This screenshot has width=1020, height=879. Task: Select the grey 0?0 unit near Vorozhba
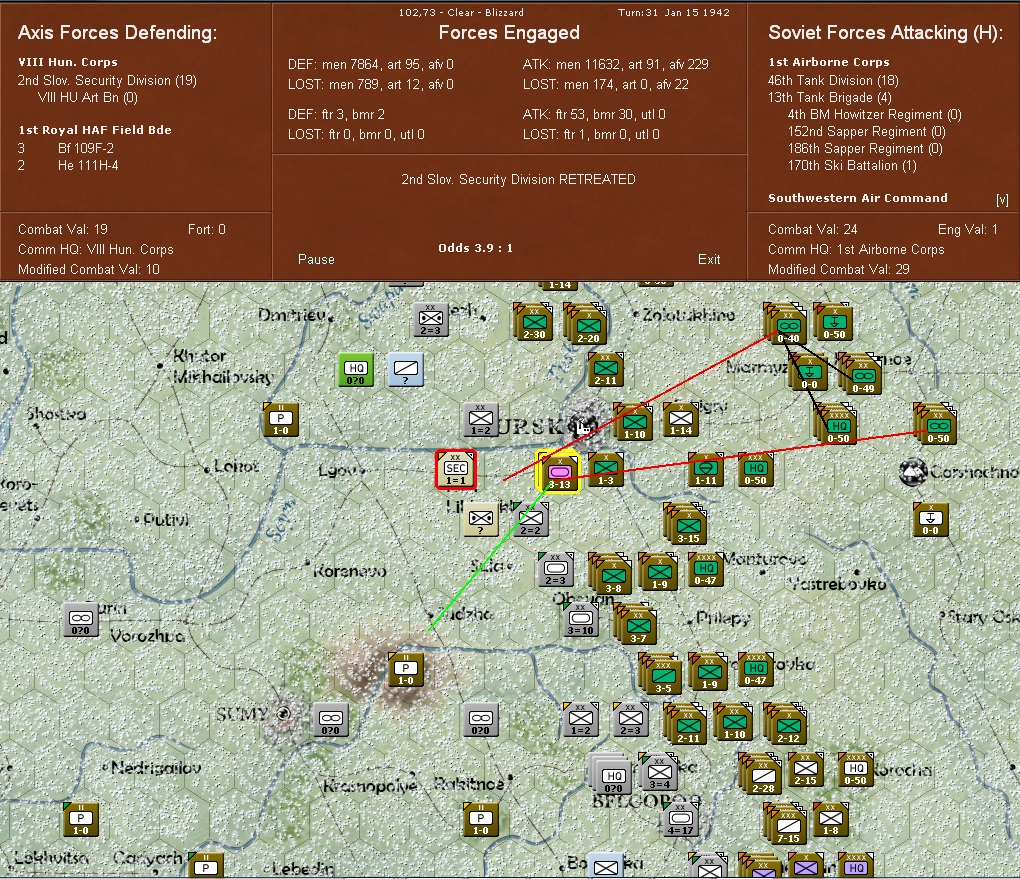point(81,619)
